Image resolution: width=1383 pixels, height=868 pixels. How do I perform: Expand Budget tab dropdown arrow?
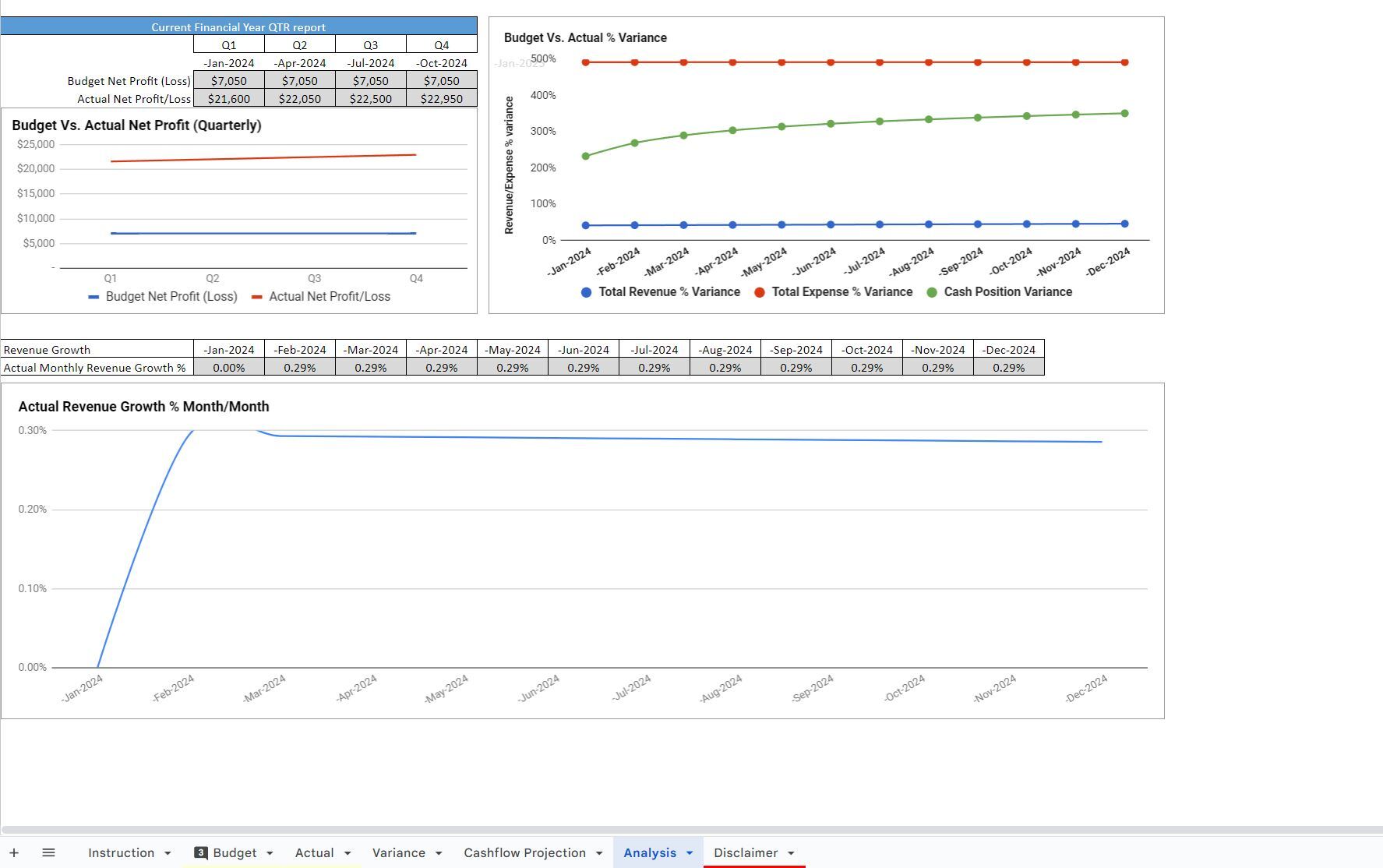tap(270, 853)
